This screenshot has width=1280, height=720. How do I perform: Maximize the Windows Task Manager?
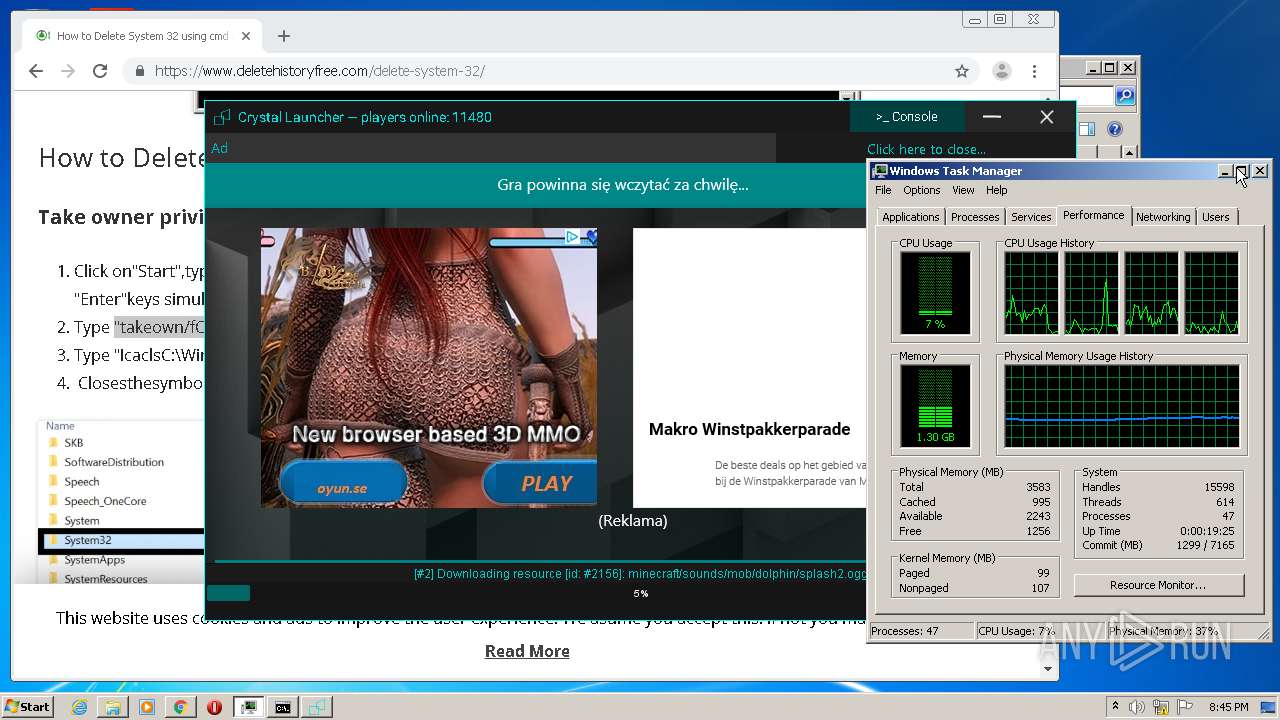click(x=1242, y=171)
